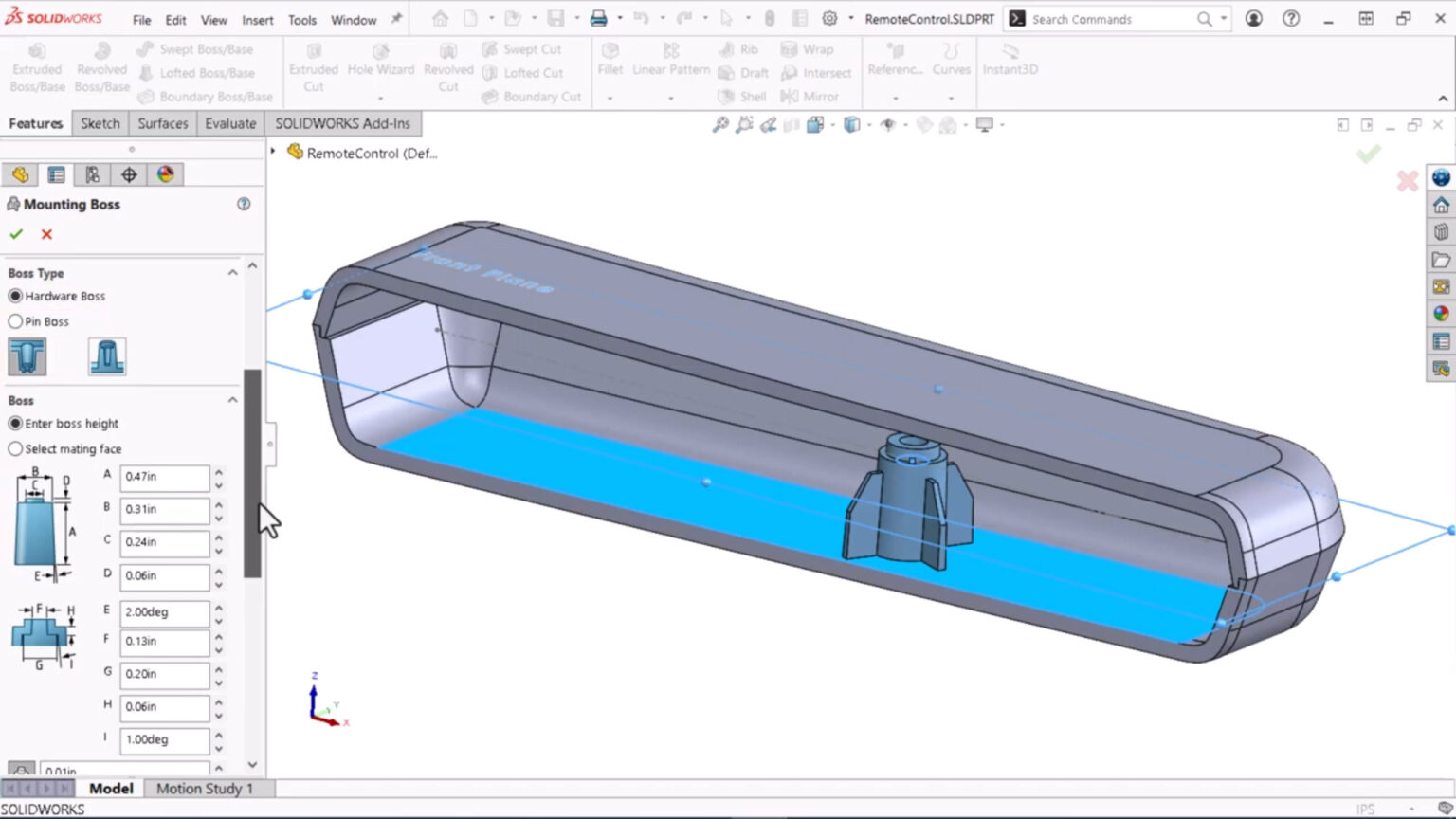Select the Fillet tool
1456x819 pixels.
point(610,63)
